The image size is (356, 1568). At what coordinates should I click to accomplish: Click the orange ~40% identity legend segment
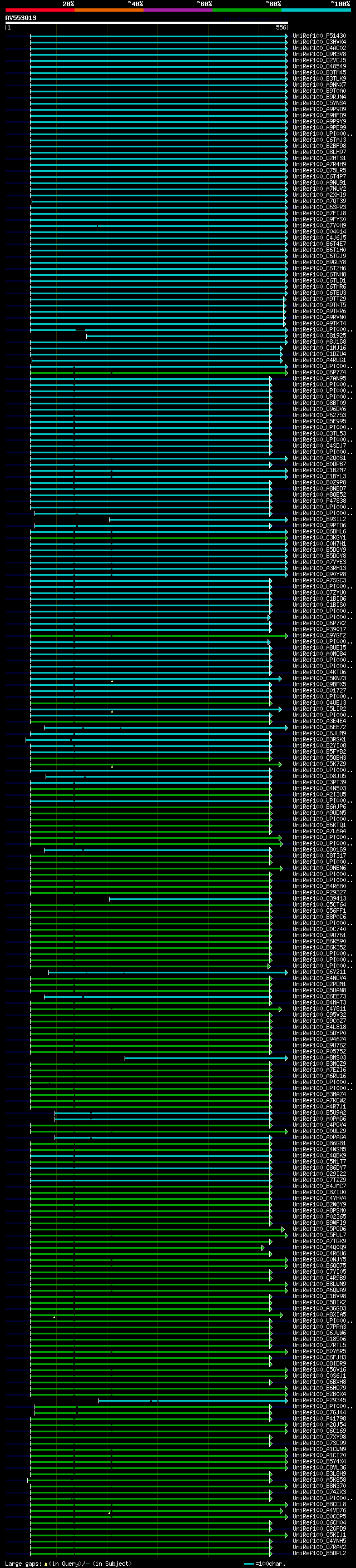(x=109, y=10)
